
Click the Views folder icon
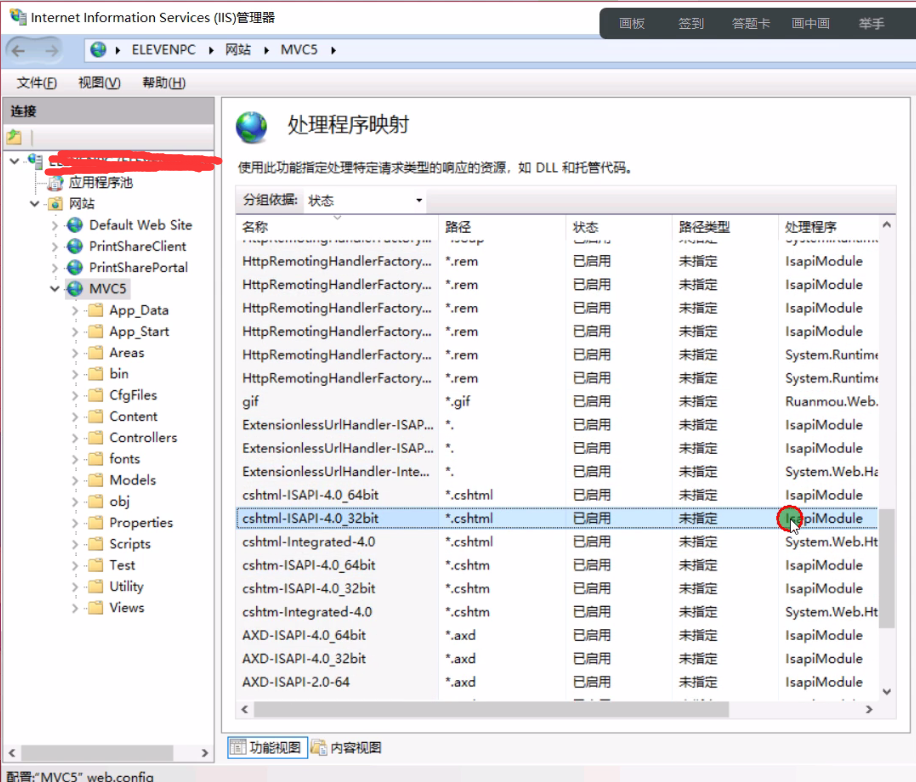pos(95,607)
